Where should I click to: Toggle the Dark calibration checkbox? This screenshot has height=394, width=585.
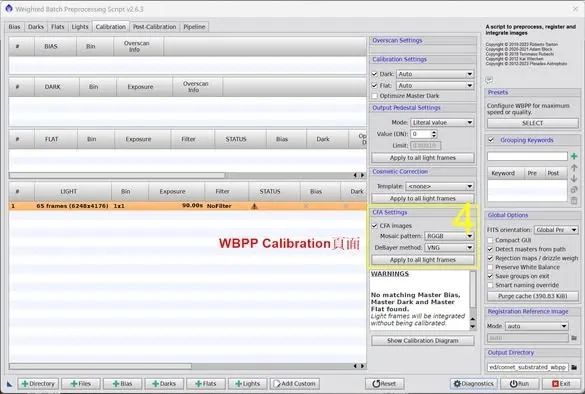click(375, 74)
